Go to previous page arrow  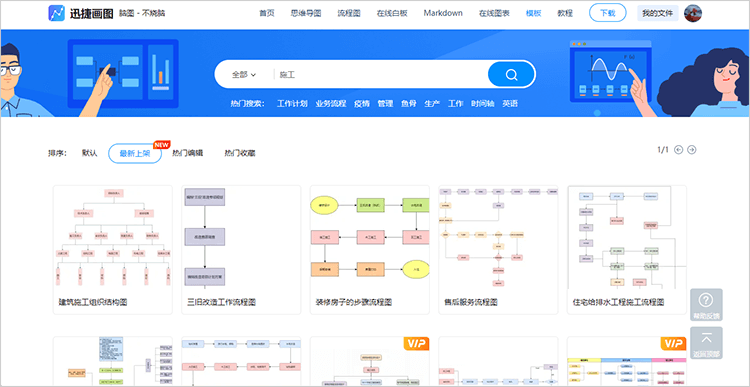pyautogui.click(x=678, y=150)
